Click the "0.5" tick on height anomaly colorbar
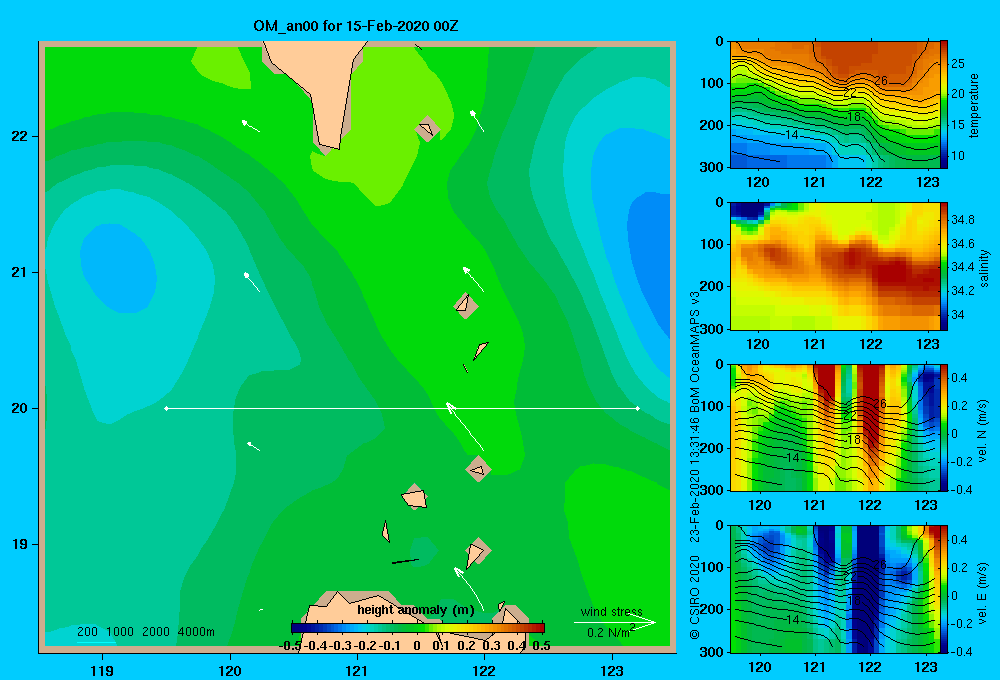1000x680 pixels. tap(541, 646)
